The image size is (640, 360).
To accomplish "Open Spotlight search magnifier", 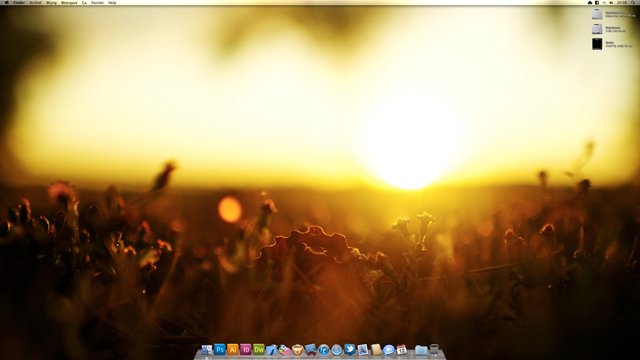I will [x=633, y=2].
